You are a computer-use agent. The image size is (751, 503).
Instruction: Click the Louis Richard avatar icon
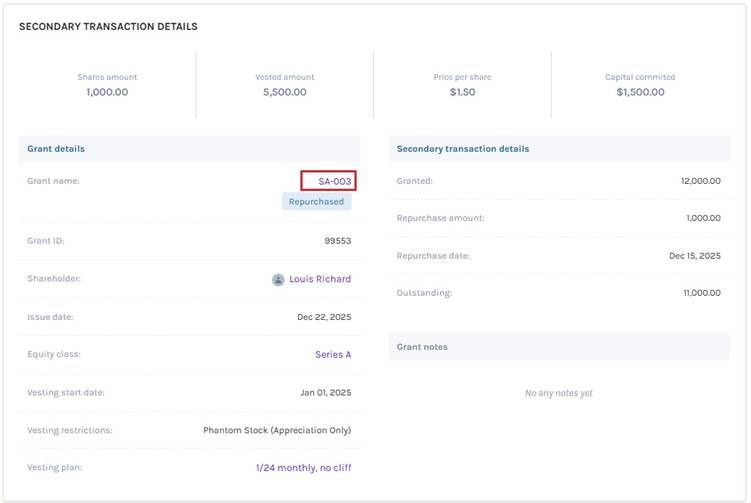(x=278, y=279)
